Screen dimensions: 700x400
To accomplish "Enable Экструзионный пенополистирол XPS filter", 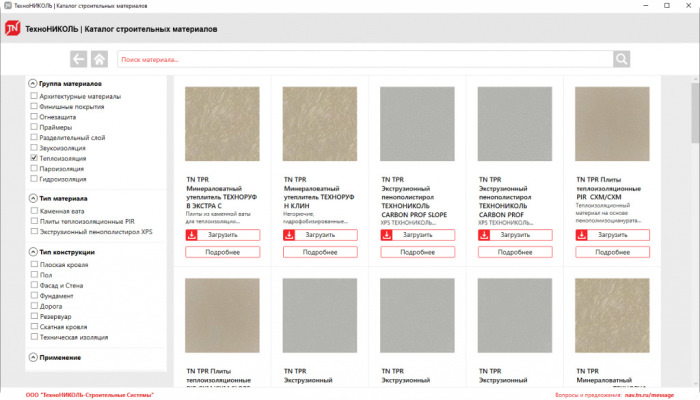I will tap(34, 231).
